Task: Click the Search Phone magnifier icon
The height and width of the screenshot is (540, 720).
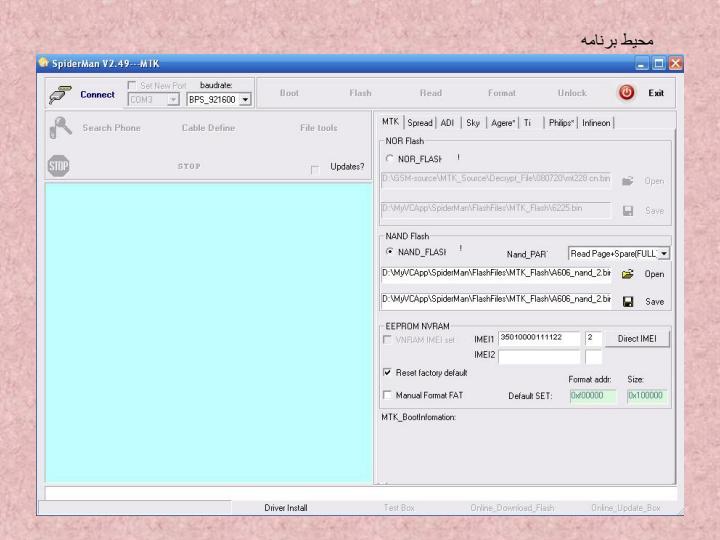Action: (60, 128)
